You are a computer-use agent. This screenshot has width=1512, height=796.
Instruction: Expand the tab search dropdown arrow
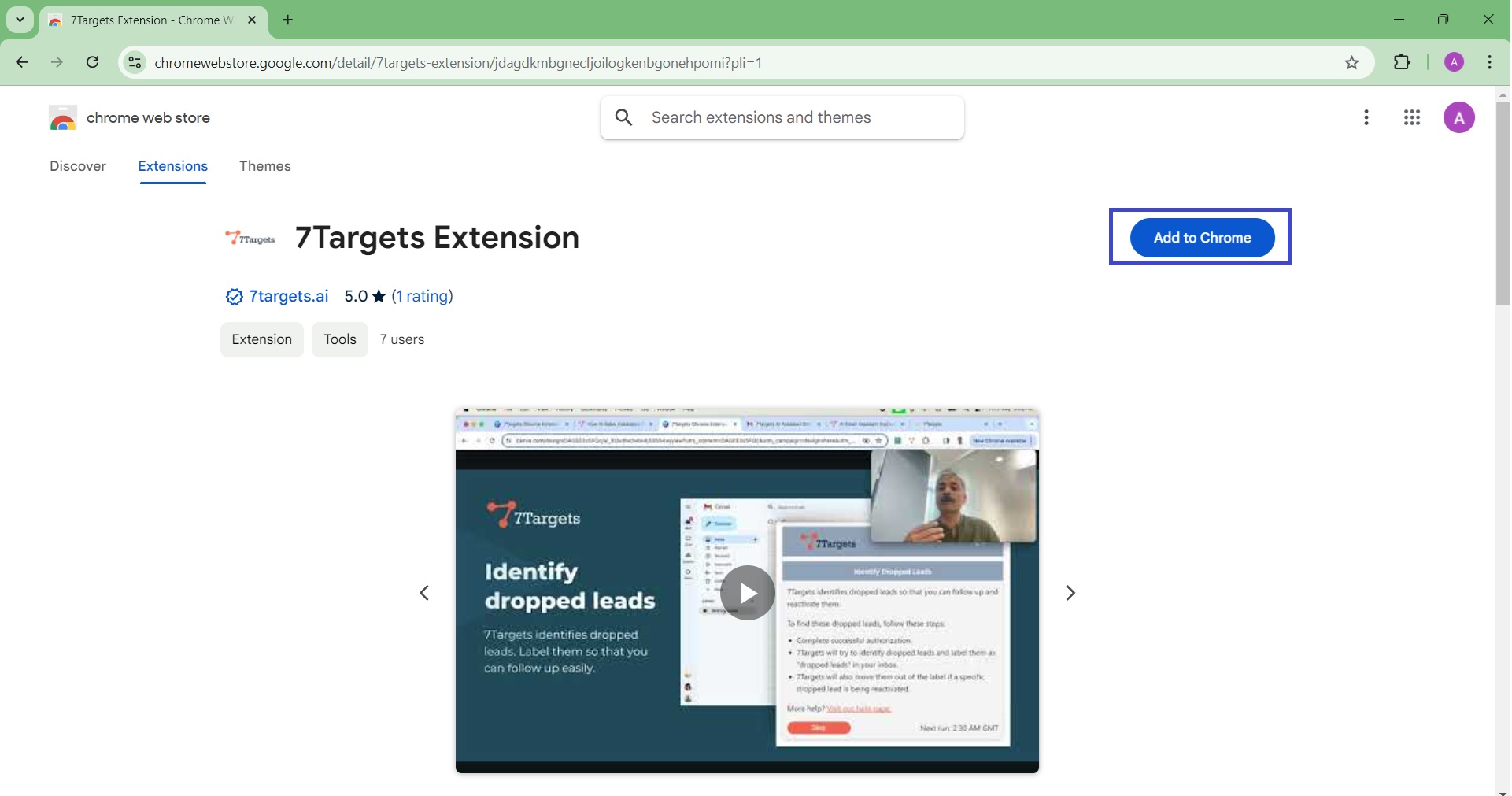(x=20, y=20)
